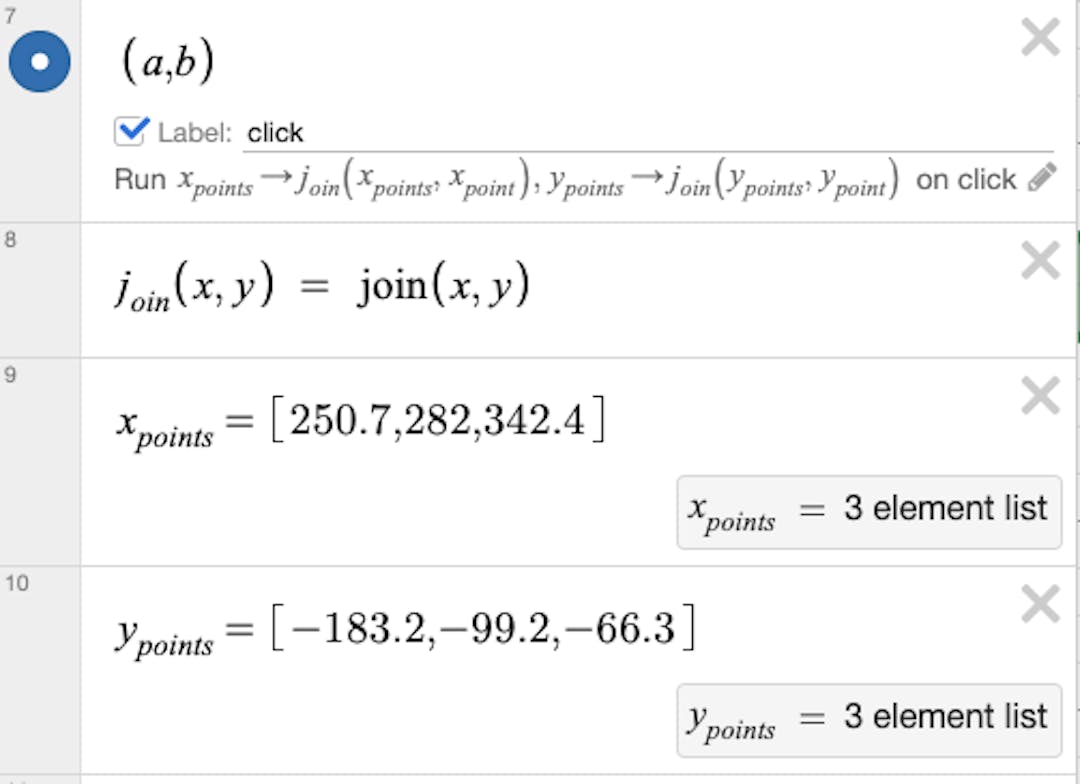Toggle visibility of the (a,b) point
The height and width of the screenshot is (784, 1080).
click(40, 61)
